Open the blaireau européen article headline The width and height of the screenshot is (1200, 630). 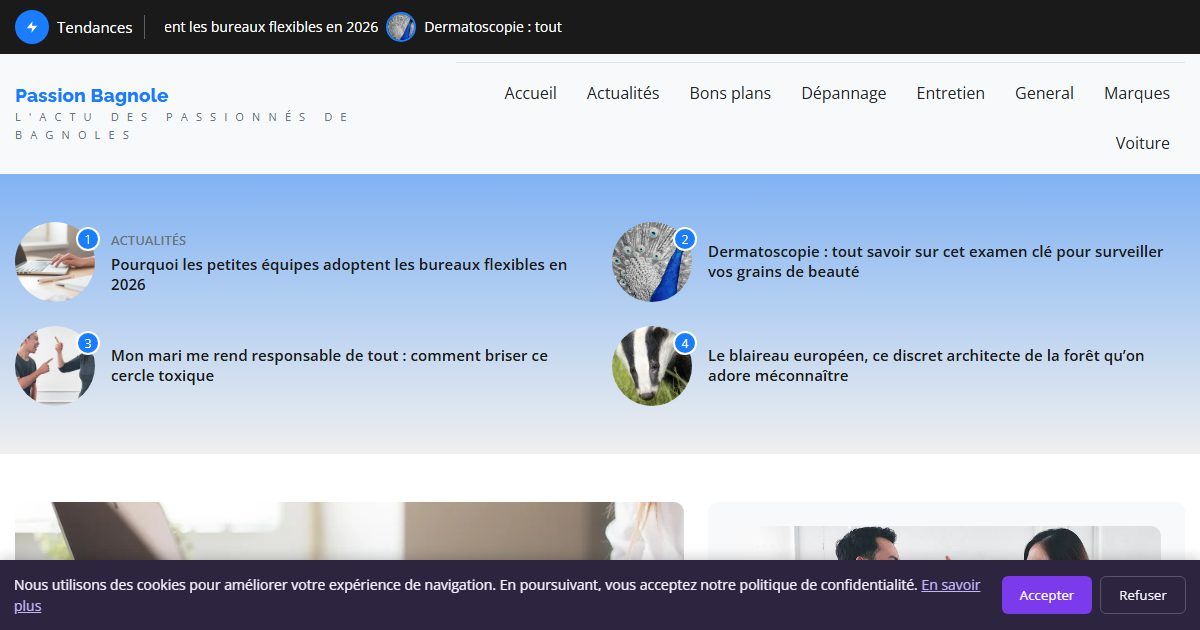coord(926,366)
